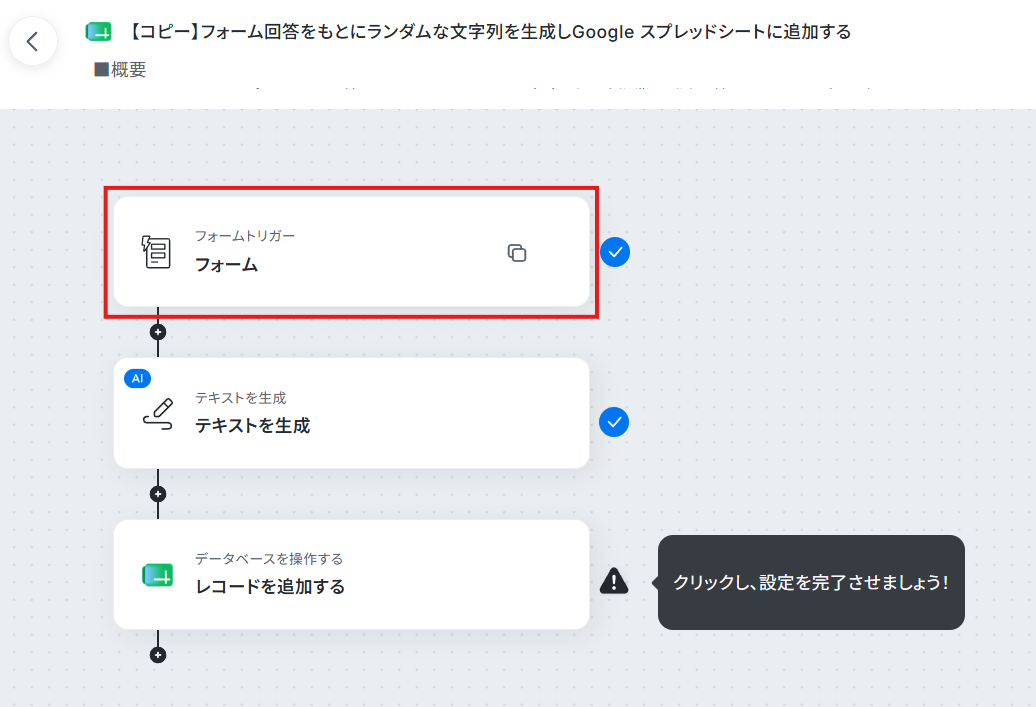Click blue checkmark next to テキストを生成 step
Viewport: 1036px width, 707px height.
[x=614, y=422]
